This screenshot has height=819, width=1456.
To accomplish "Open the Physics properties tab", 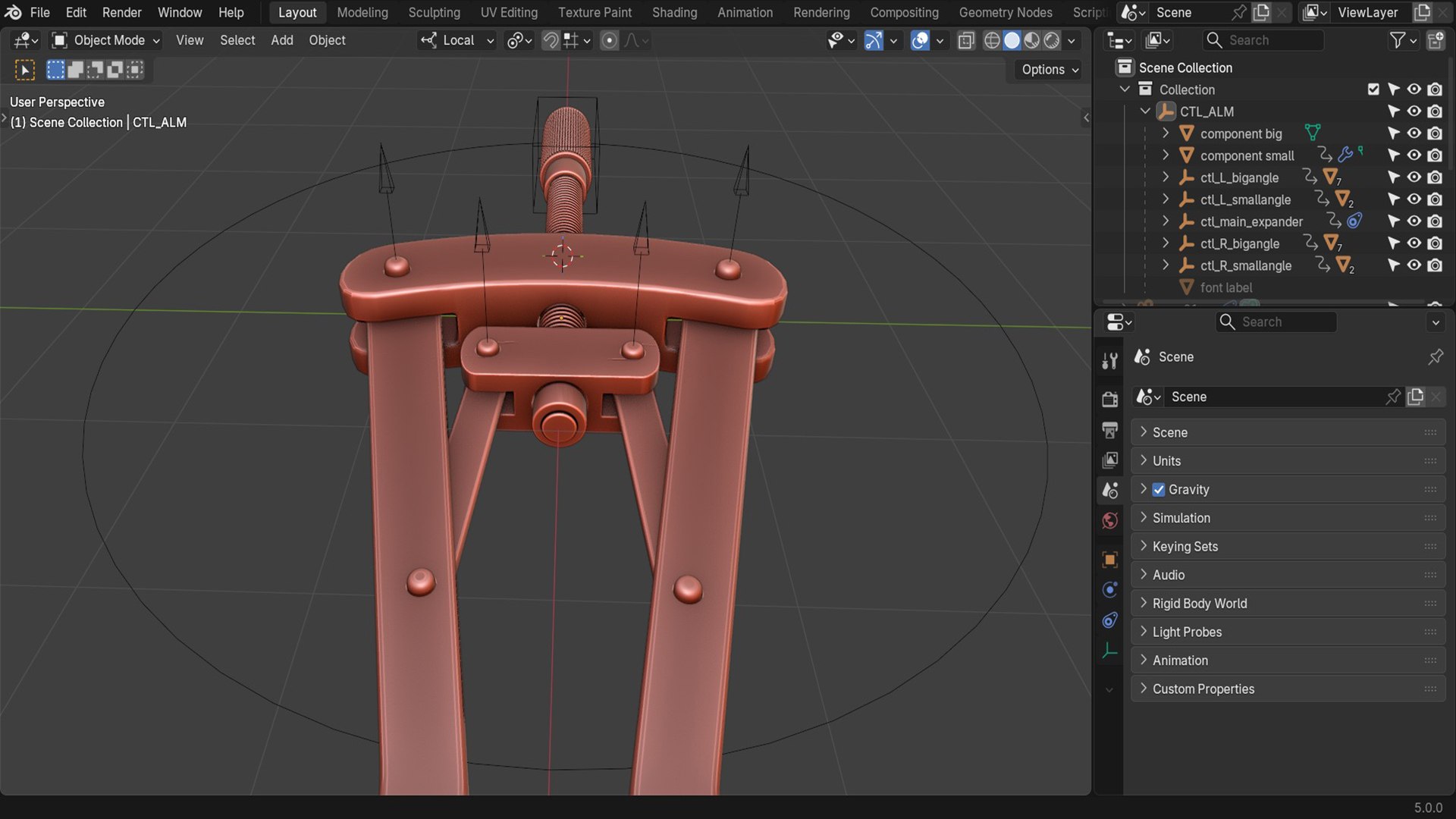I will pyautogui.click(x=1109, y=590).
